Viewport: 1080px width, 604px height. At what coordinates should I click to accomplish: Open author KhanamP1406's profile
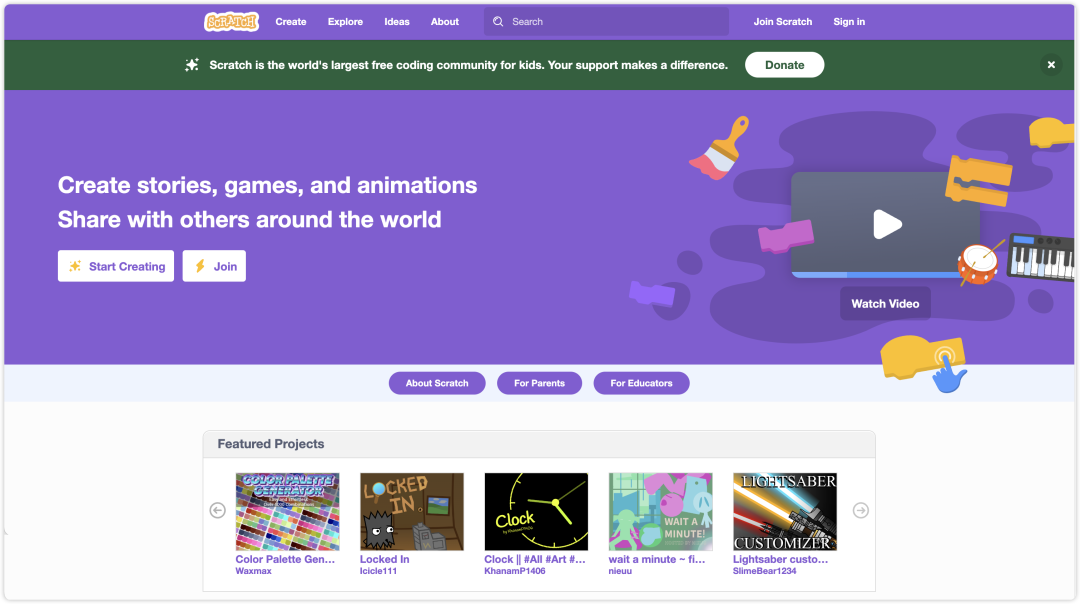pyautogui.click(x=515, y=571)
